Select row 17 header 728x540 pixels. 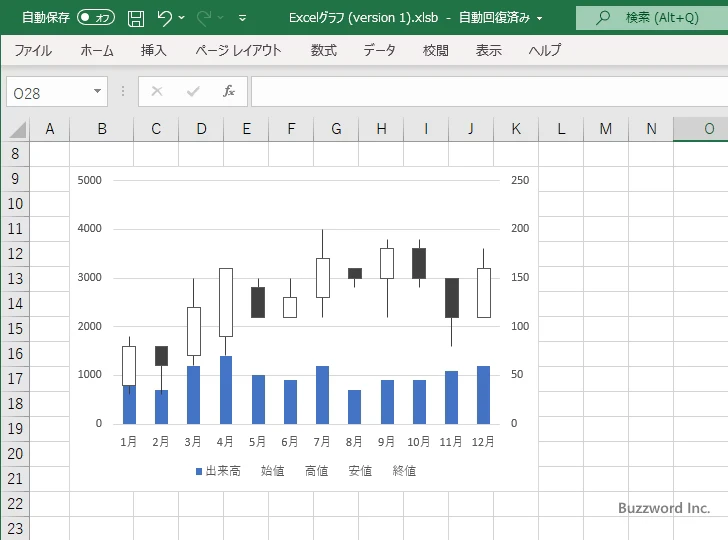(x=15, y=378)
